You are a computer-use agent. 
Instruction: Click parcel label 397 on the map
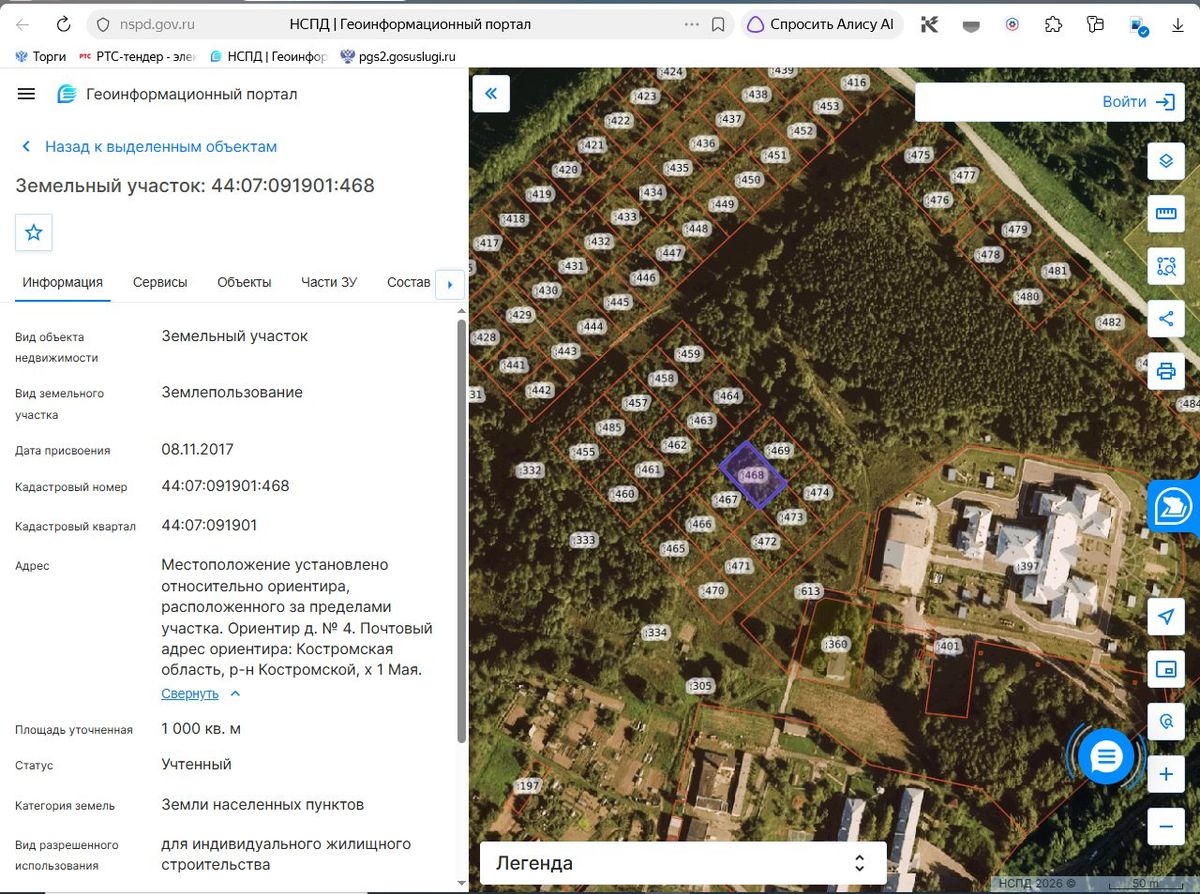point(1028,566)
